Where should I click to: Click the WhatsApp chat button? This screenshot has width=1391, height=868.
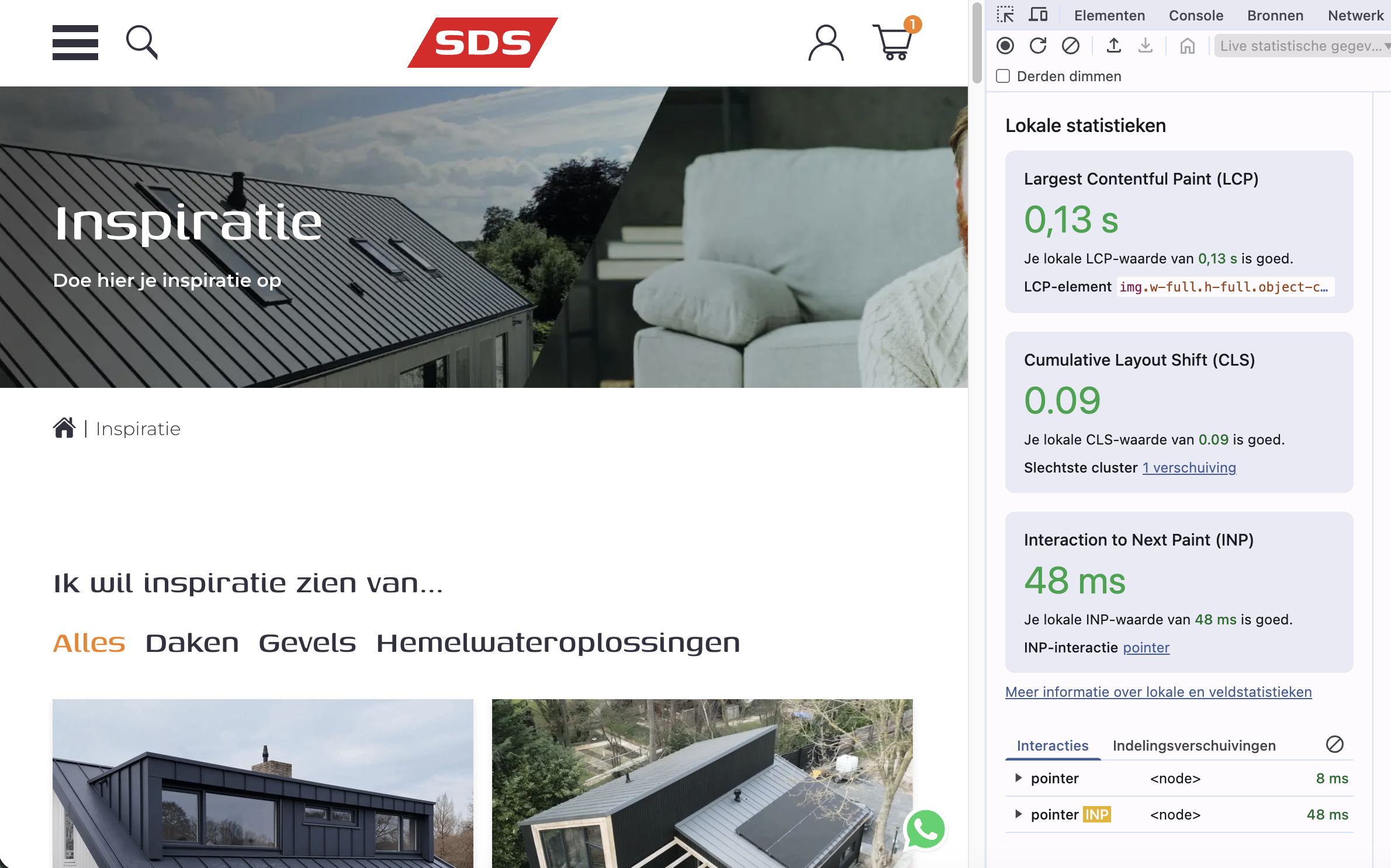point(925,829)
